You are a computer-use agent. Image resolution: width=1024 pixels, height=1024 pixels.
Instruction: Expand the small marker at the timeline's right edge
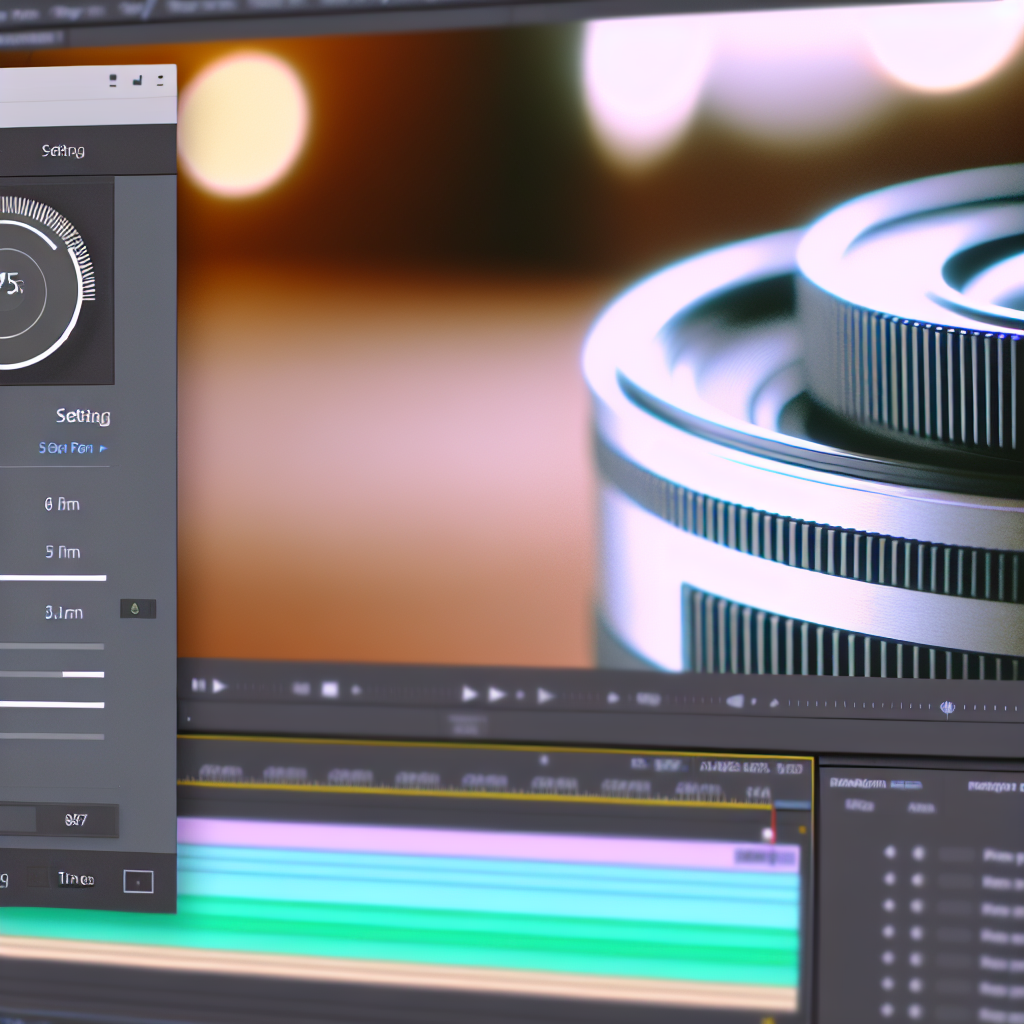coord(802,829)
